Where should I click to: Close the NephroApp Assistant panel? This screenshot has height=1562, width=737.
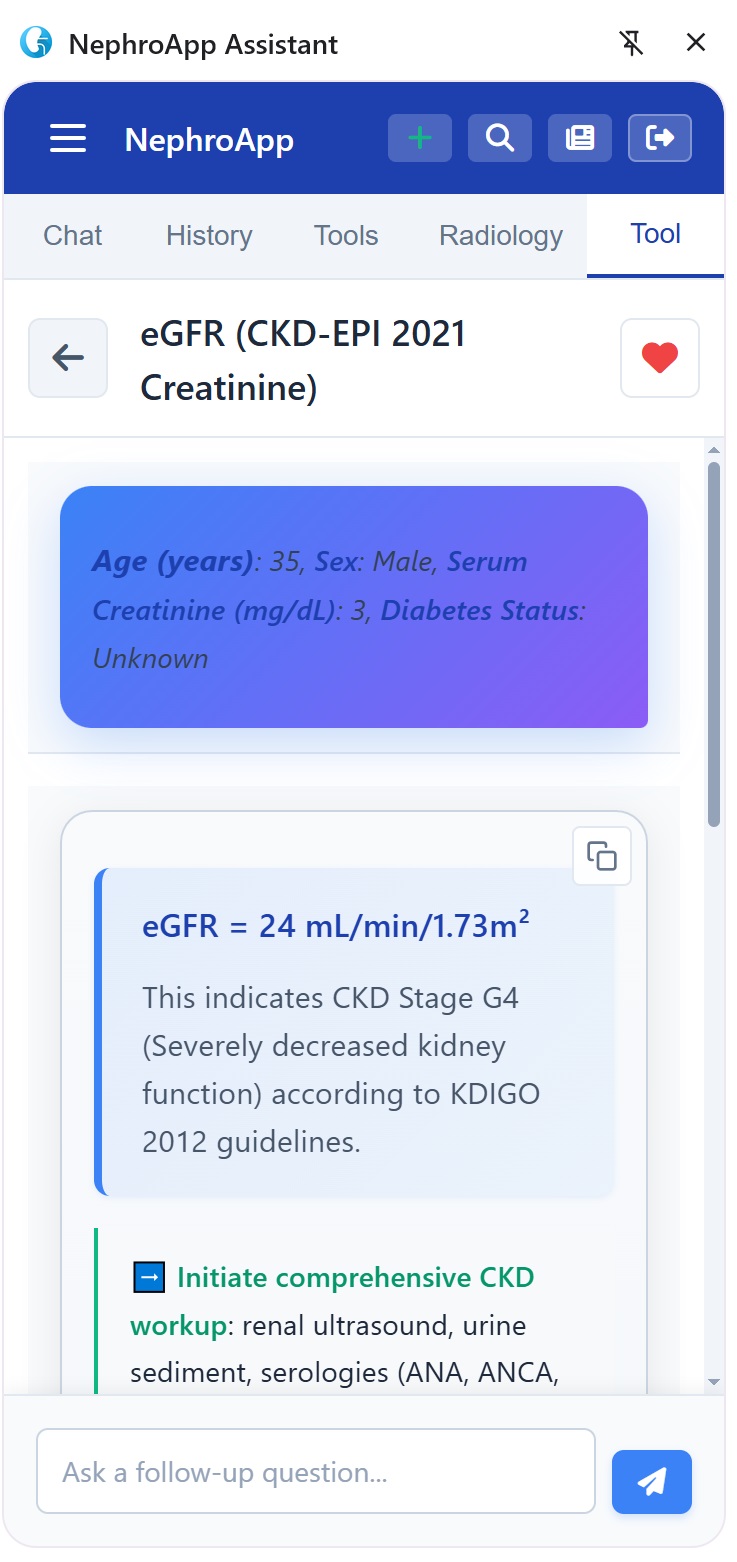696,43
